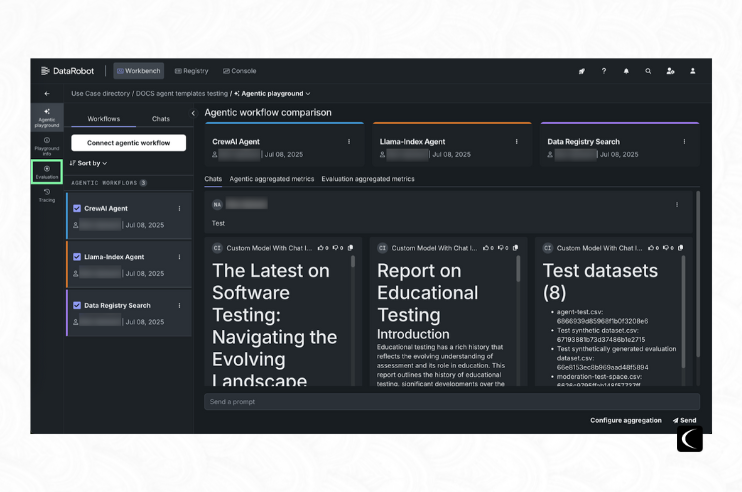Open the rocket icon in the header
The image size is (742, 492).
pyautogui.click(x=582, y=71)
